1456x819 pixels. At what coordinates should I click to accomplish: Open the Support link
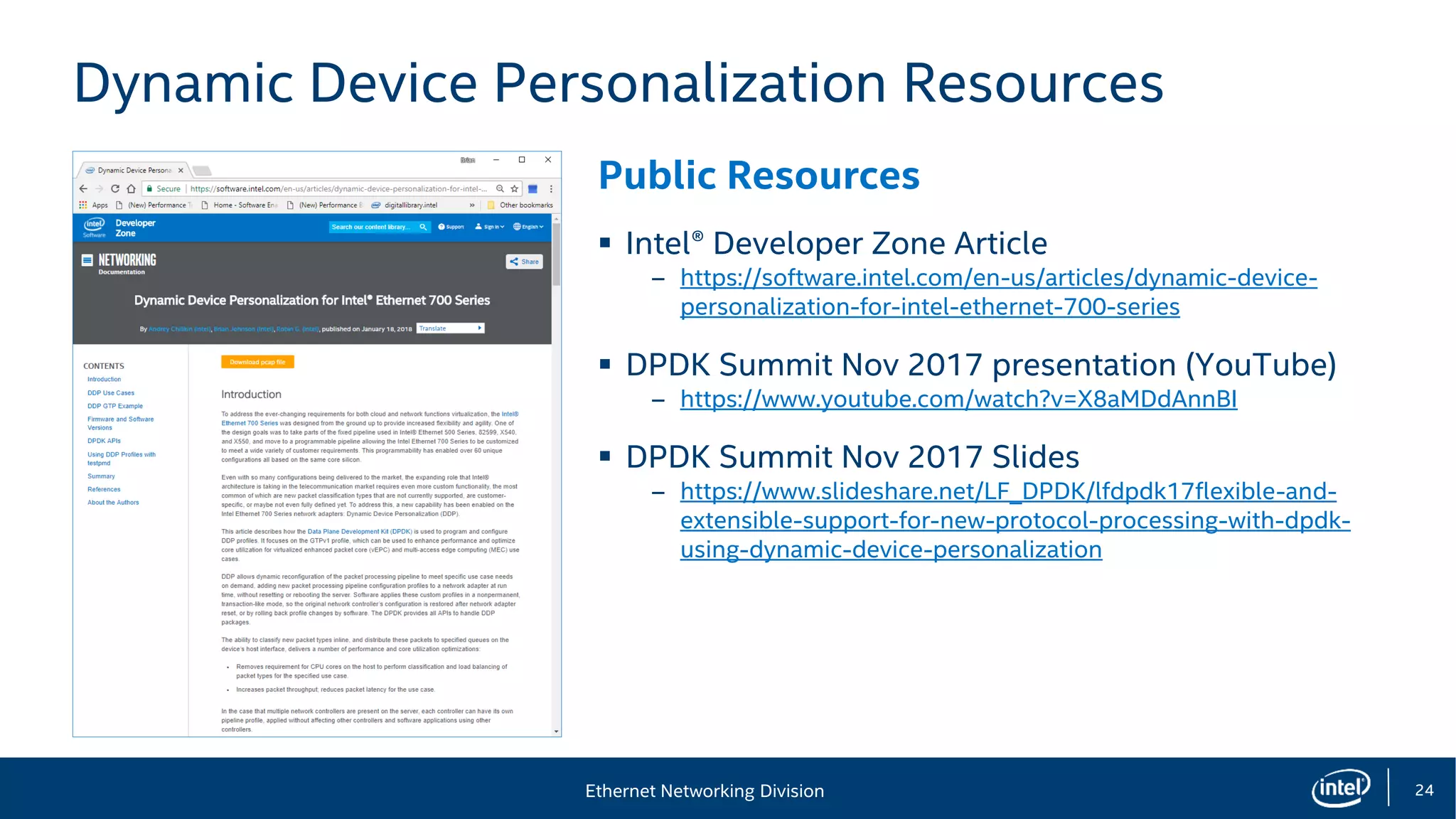(x=451, y=227)
